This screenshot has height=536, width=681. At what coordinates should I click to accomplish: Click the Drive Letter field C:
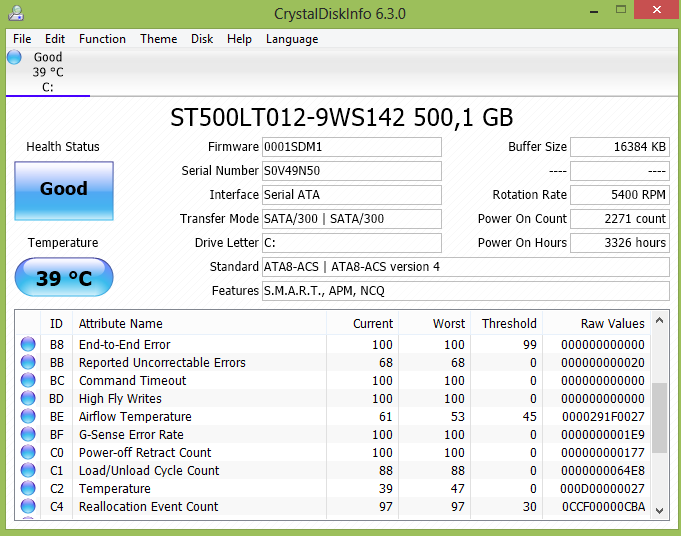point(352,242)
